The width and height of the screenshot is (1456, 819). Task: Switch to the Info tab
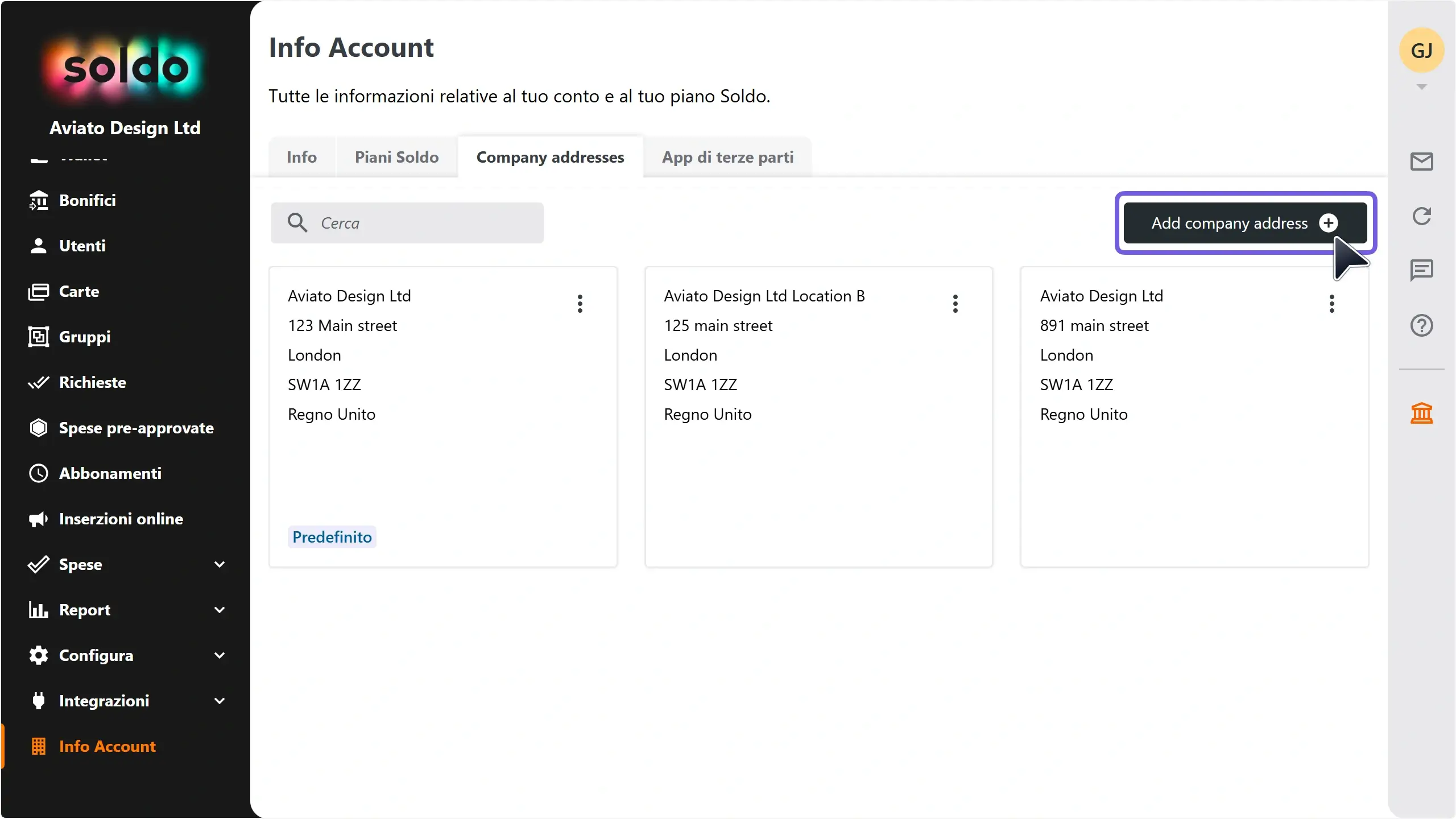click(301, 157)
